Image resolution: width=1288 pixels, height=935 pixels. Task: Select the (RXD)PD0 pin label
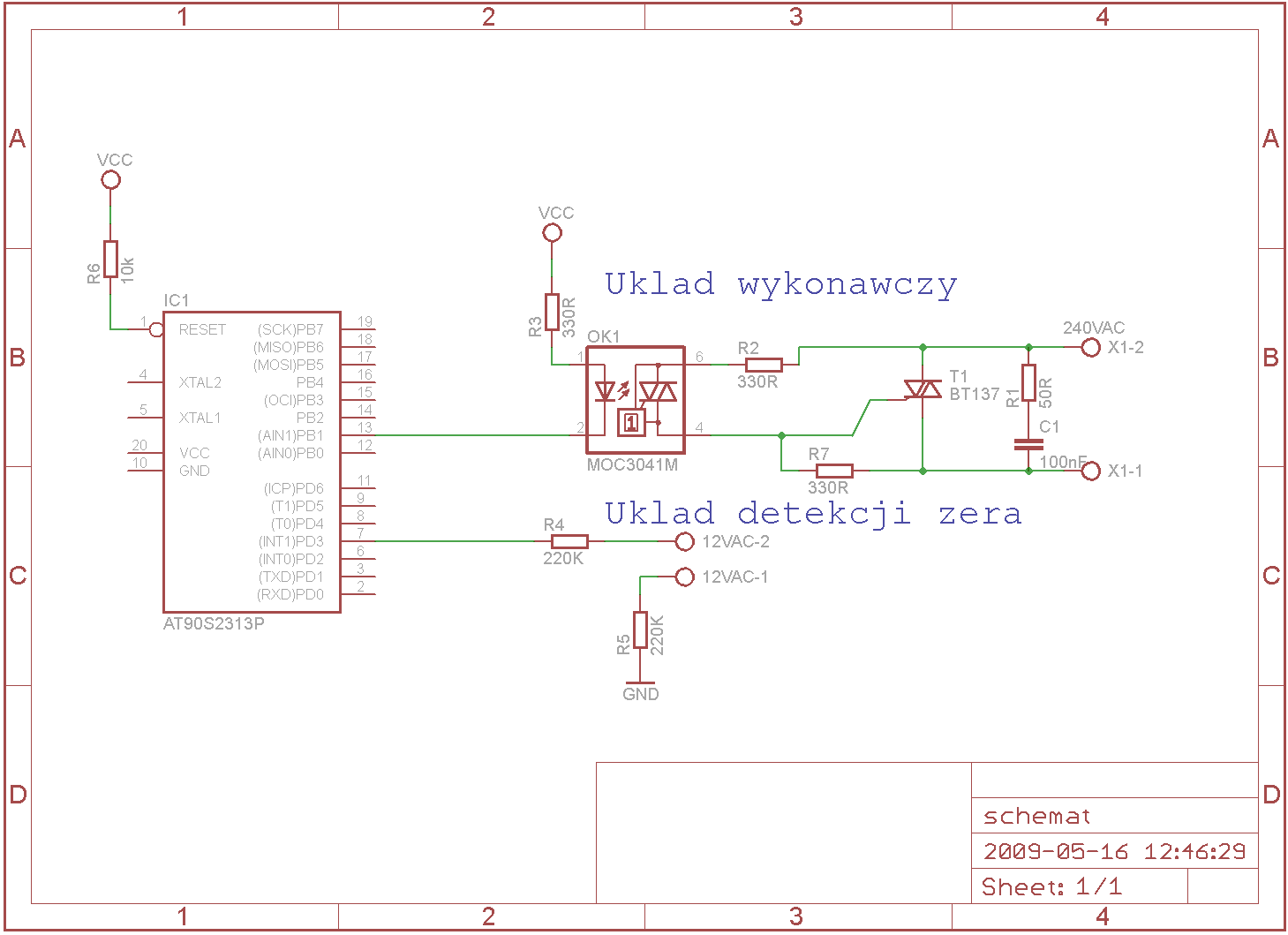[290, 594]
